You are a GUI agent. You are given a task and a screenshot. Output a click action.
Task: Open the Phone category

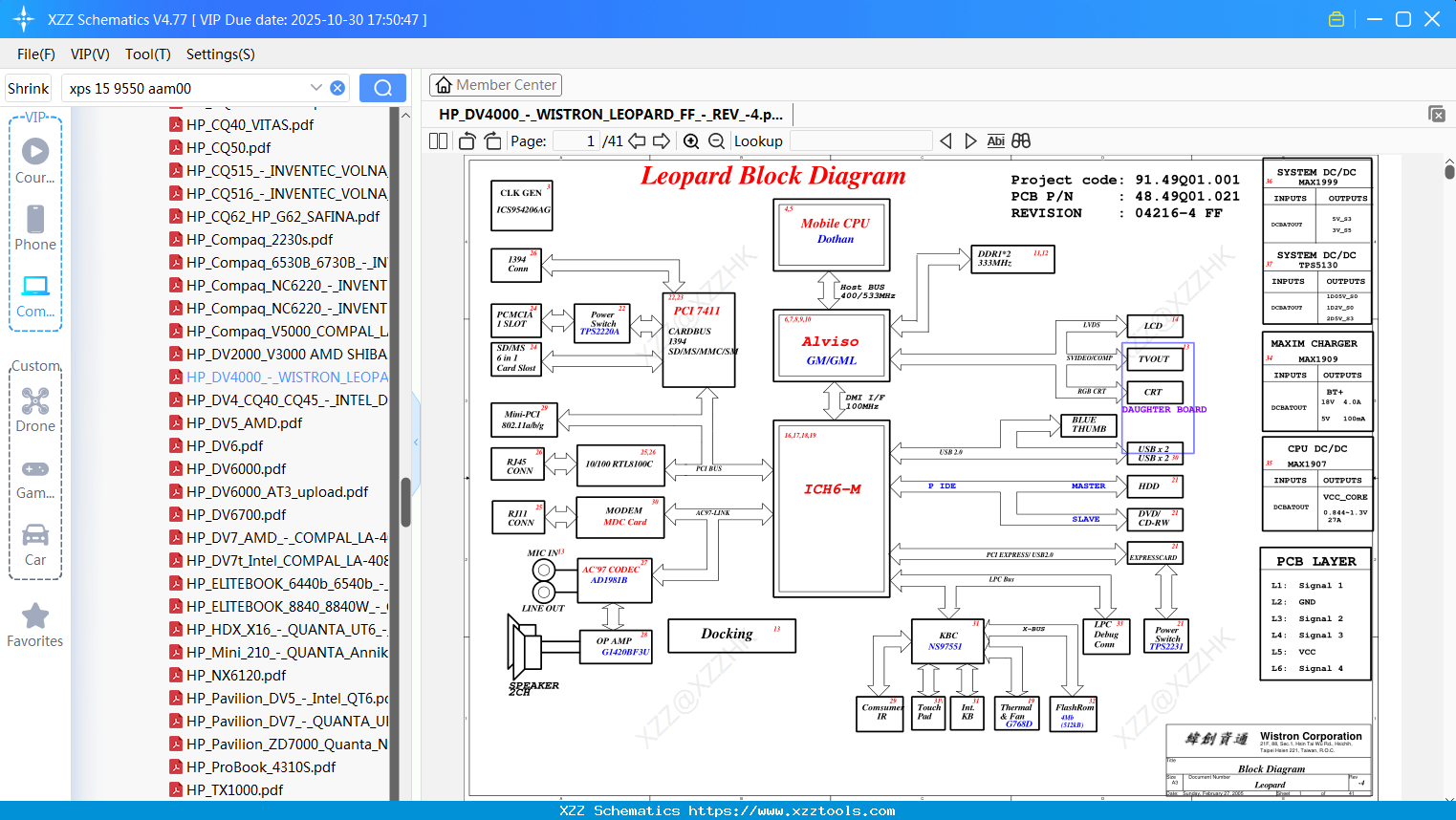pos(35,227)
